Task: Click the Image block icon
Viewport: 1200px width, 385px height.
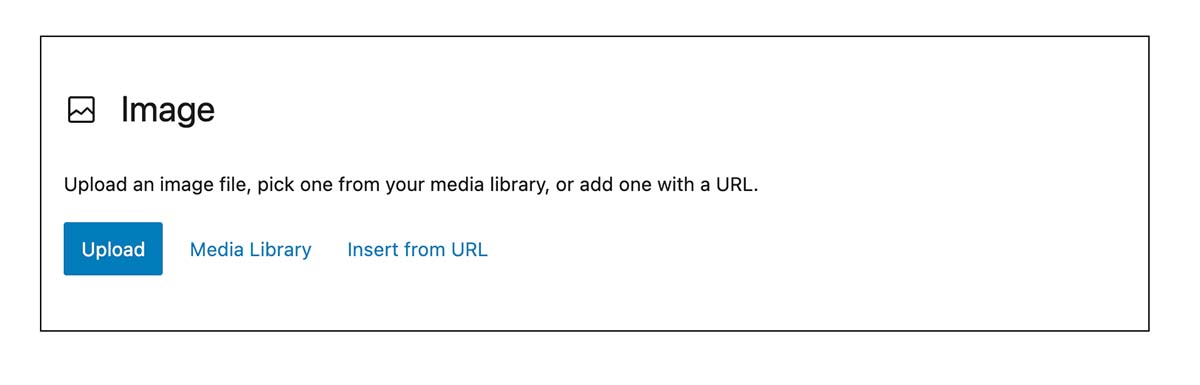Action: pyautogui.click(x=81, y=110)
